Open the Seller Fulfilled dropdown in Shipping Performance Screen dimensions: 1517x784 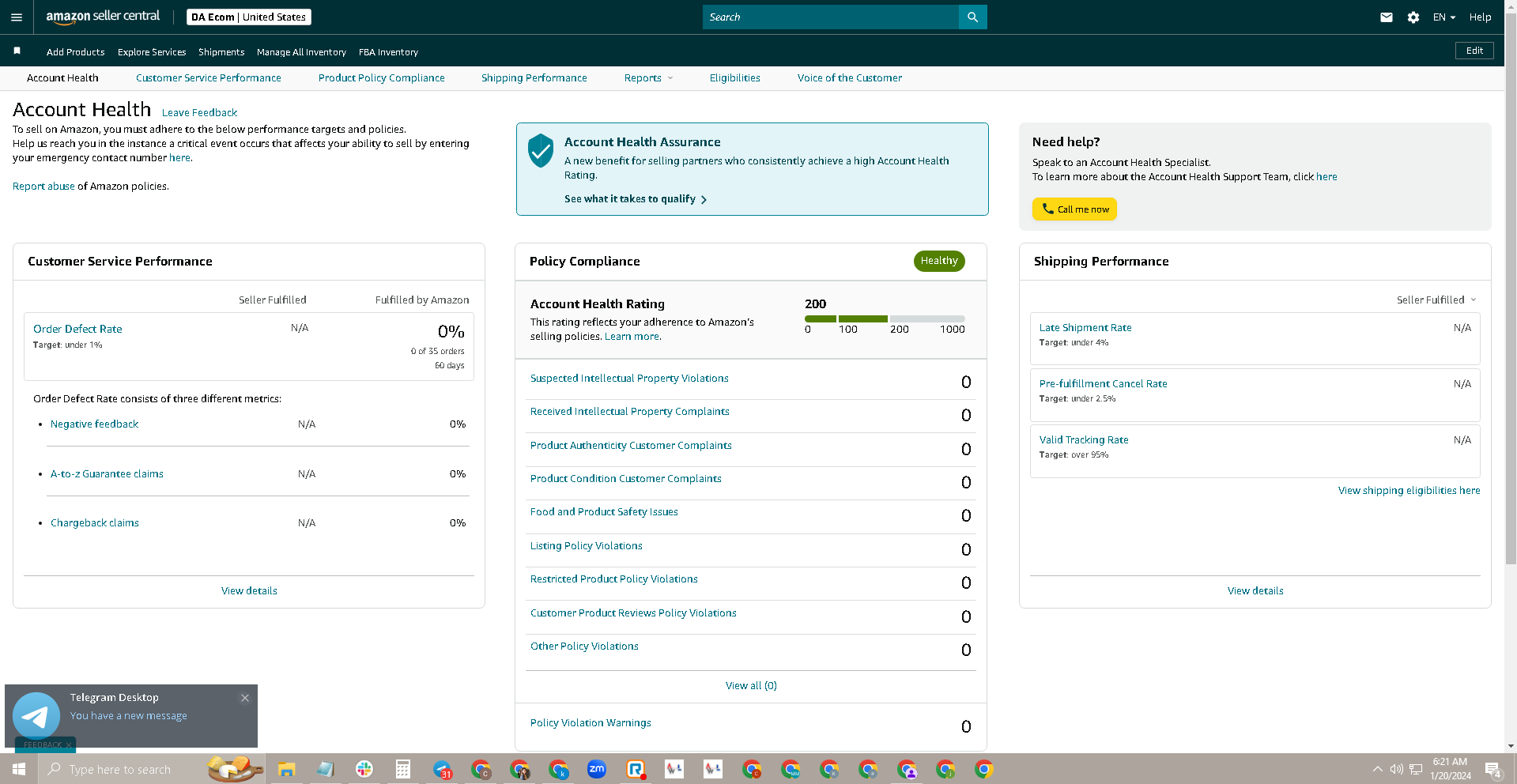tap(1436, 300)
